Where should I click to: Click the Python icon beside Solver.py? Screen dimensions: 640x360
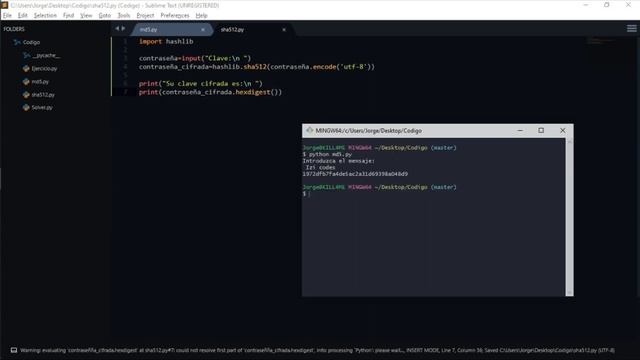(26, 108)
